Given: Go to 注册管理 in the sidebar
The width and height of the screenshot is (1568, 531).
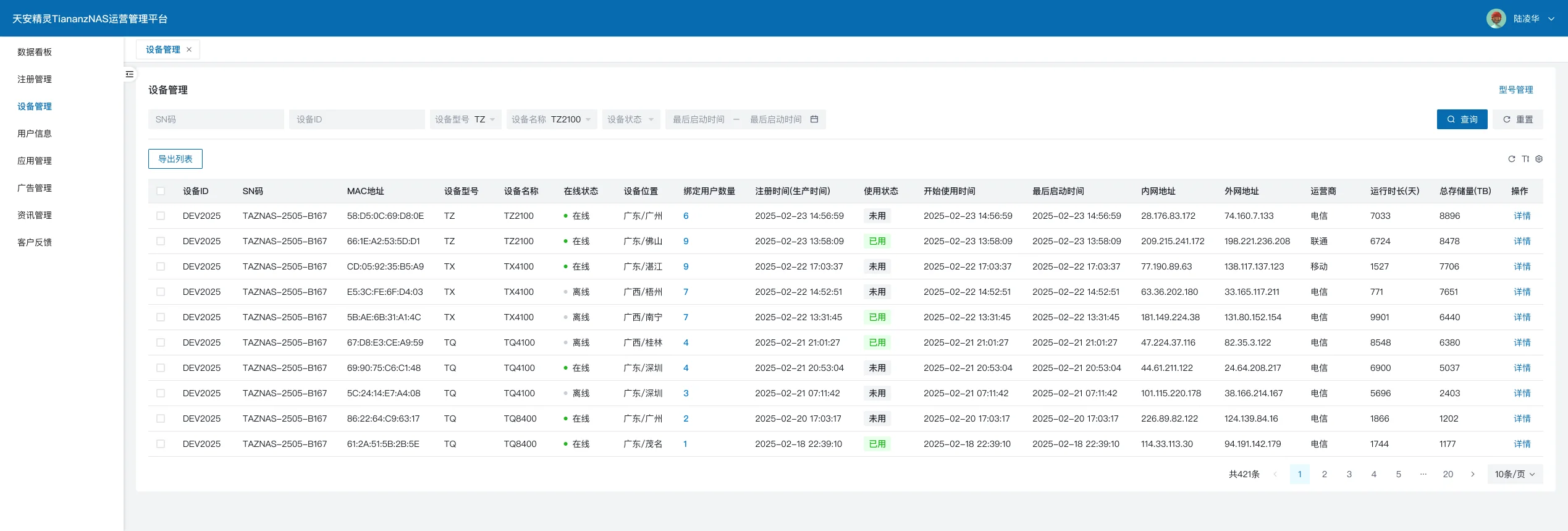Looking at the screenshot, I should [x=35, y=79].
